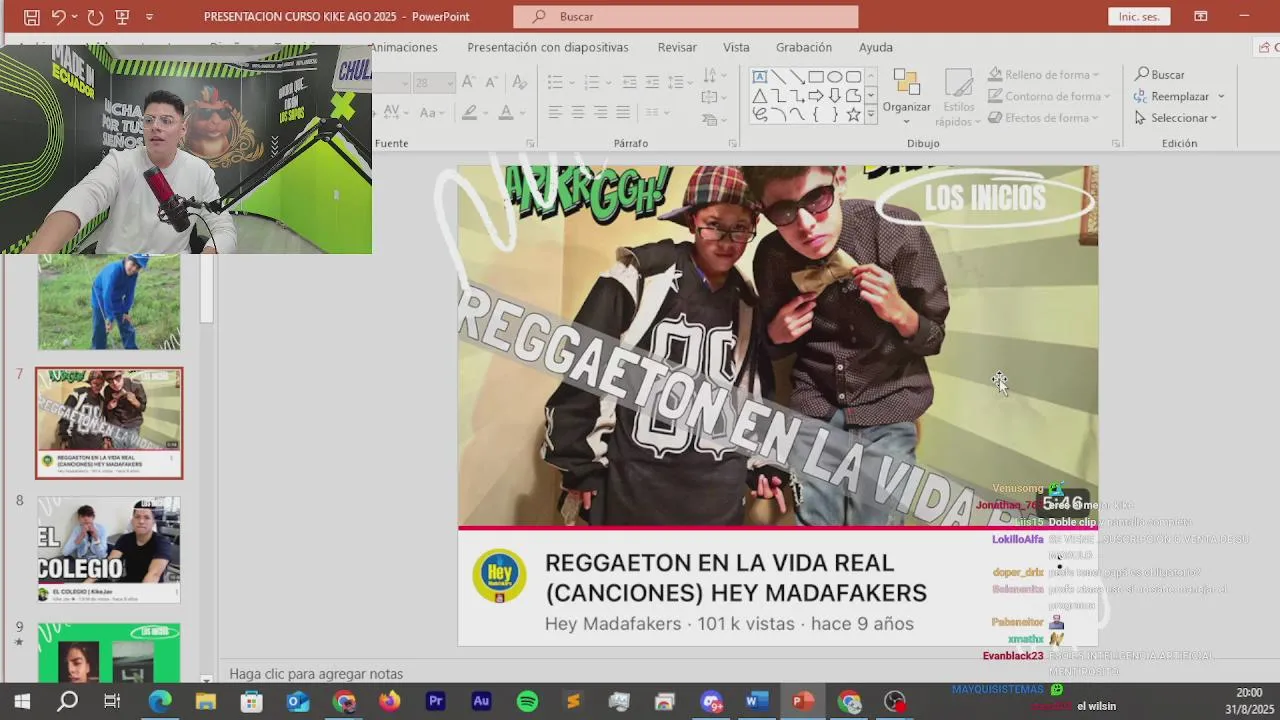Choose text highlight color
This screenshot has height=720, width=1280.
pos(469,112)
